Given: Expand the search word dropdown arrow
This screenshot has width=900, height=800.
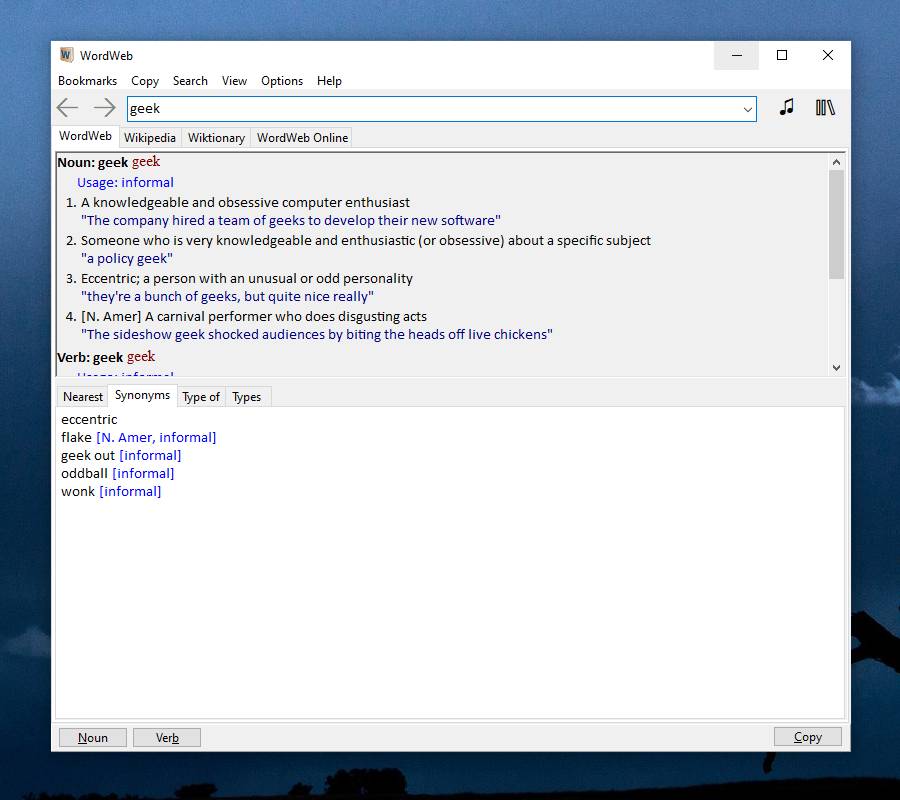Looking at the screenshot, I should tap(747, 109).
